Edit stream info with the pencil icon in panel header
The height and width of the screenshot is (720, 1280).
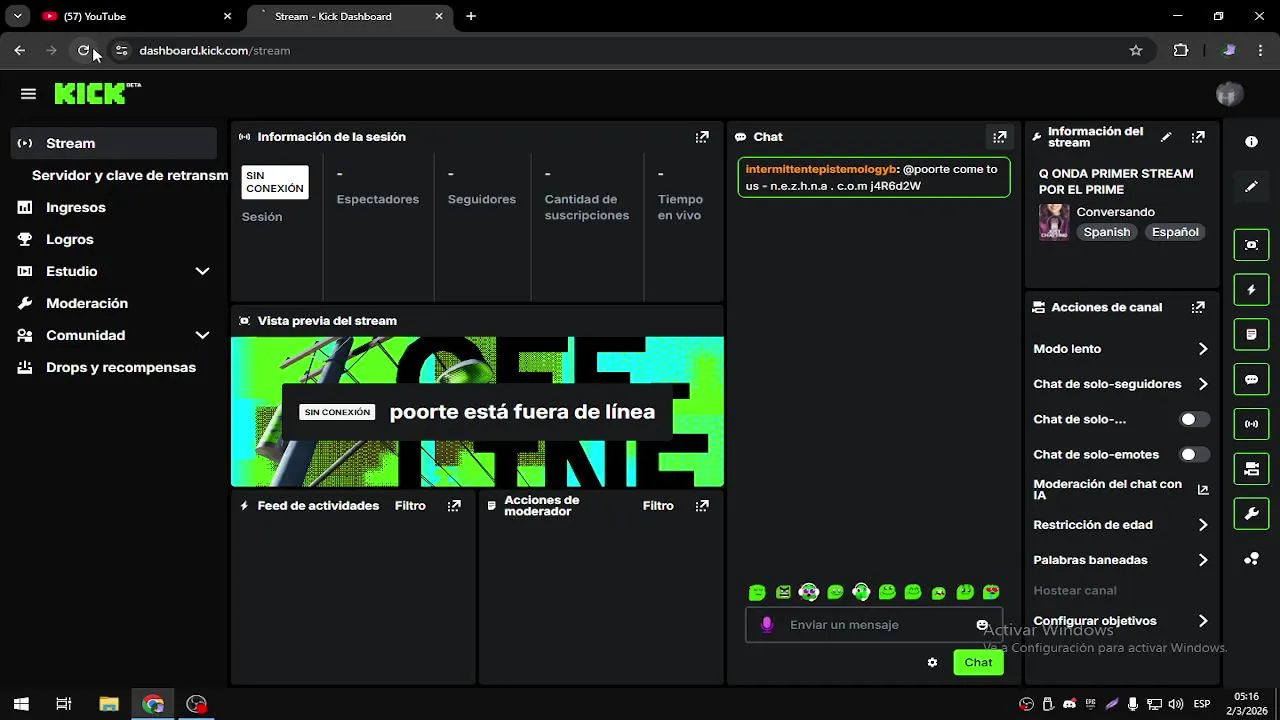[1166, 137]
